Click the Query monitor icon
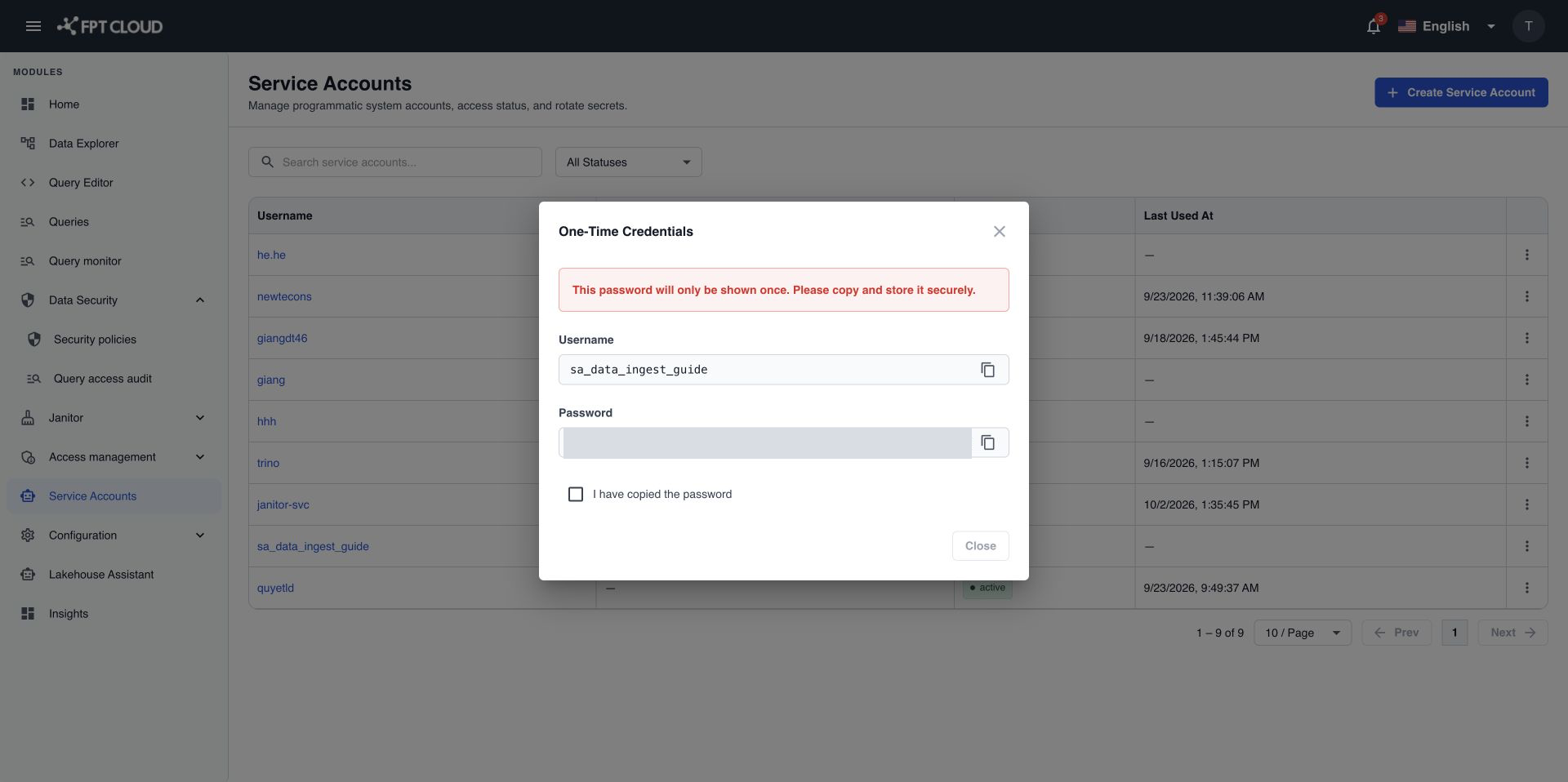The height and width of the screenshot is (782, 1568). 28,261
